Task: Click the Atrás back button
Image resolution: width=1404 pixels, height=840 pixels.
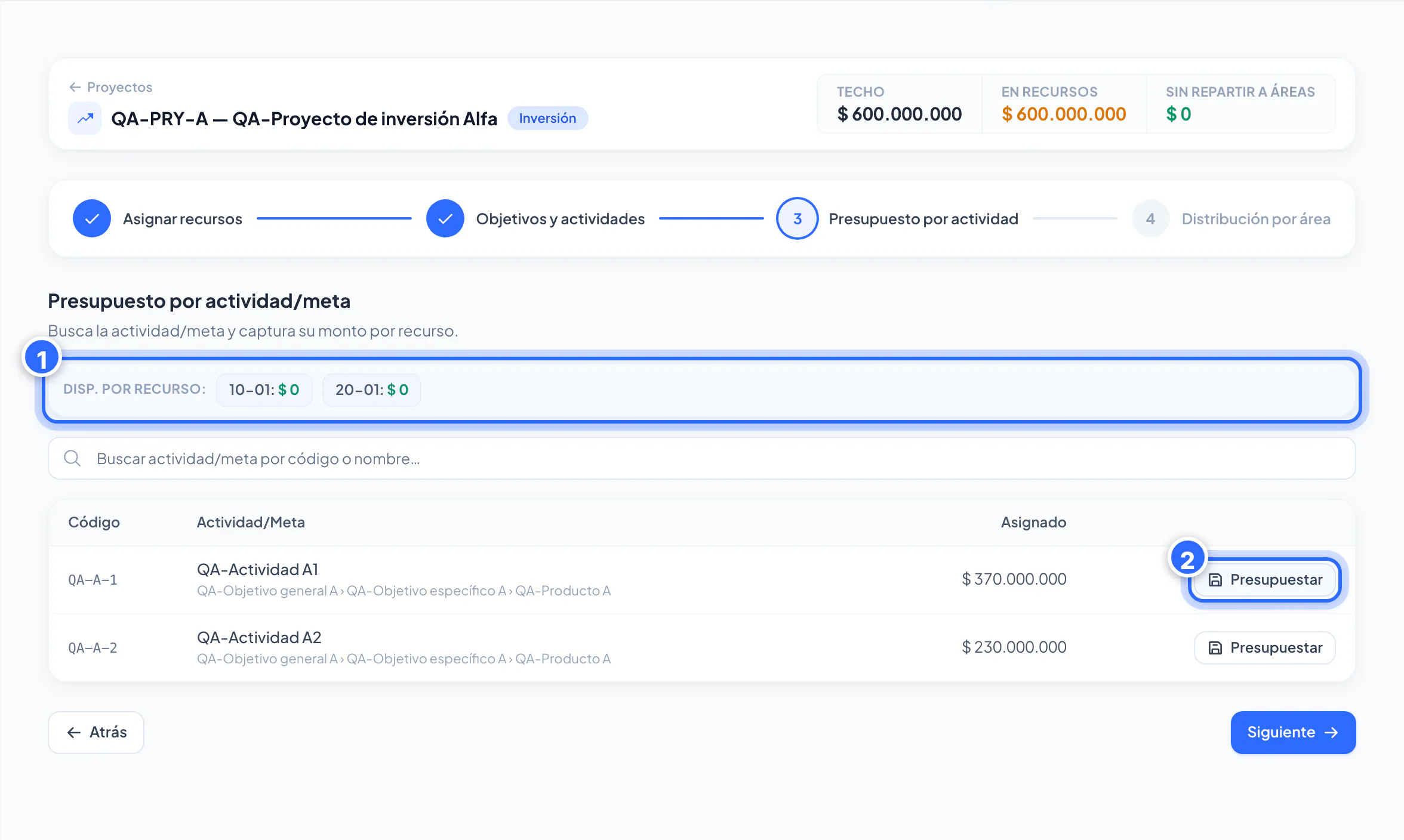Action: (x=96, y=732)
